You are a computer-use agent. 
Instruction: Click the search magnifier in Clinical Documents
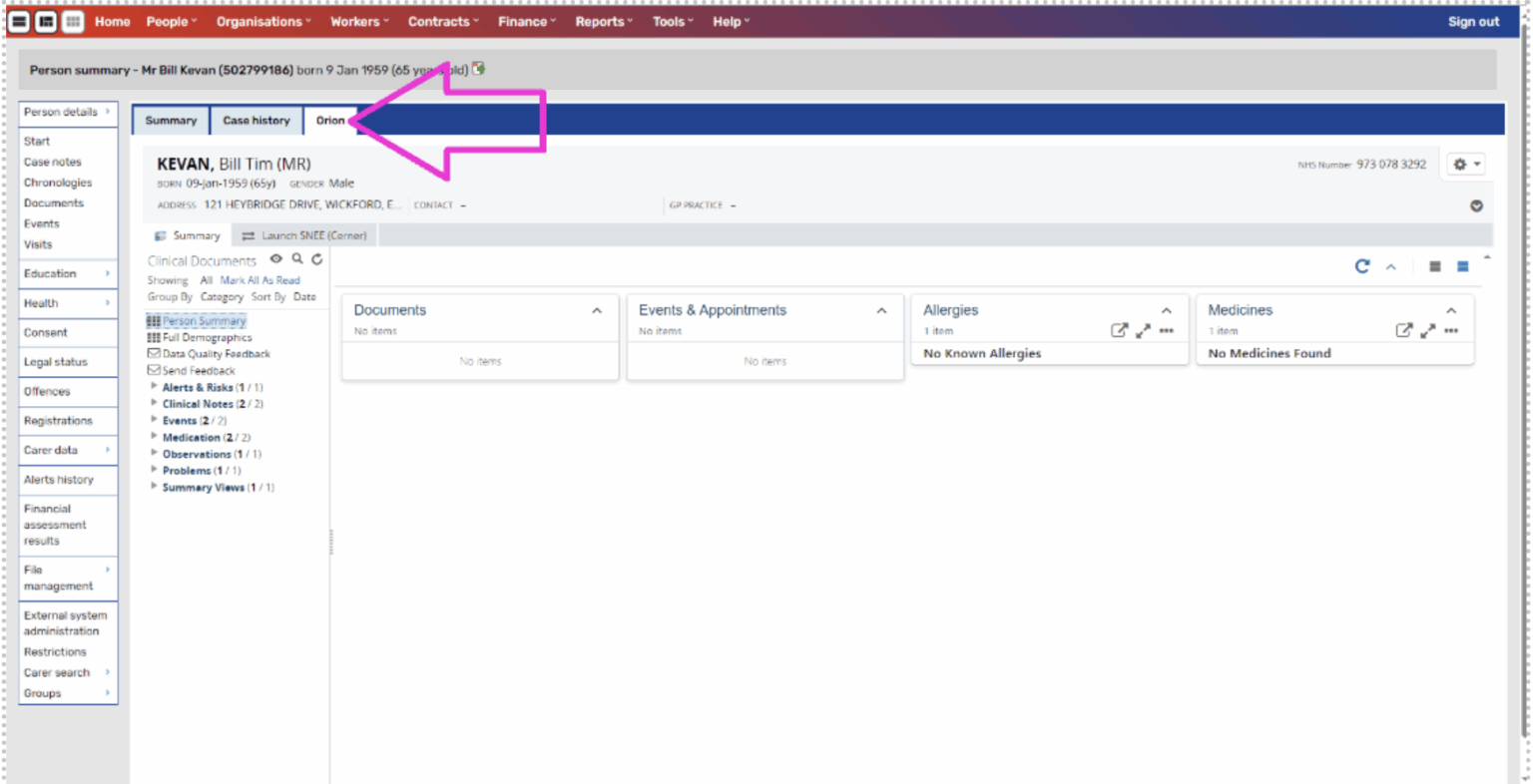click(297, 259)
